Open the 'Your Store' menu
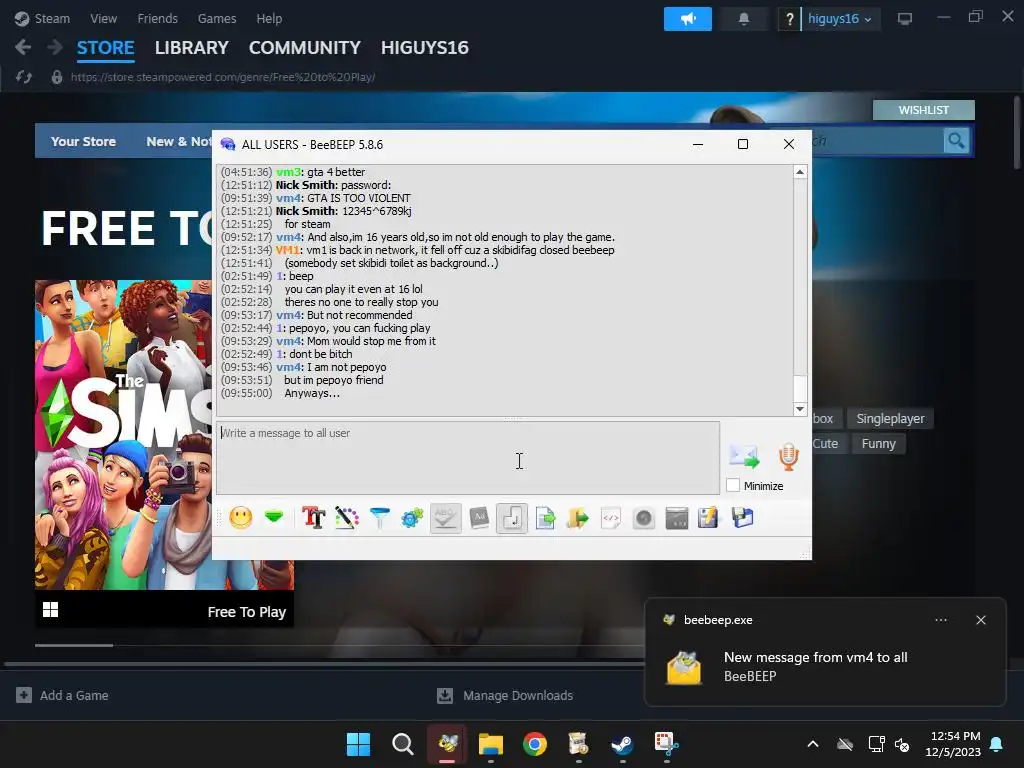The image size is (1024, 768). coord(84,141)
